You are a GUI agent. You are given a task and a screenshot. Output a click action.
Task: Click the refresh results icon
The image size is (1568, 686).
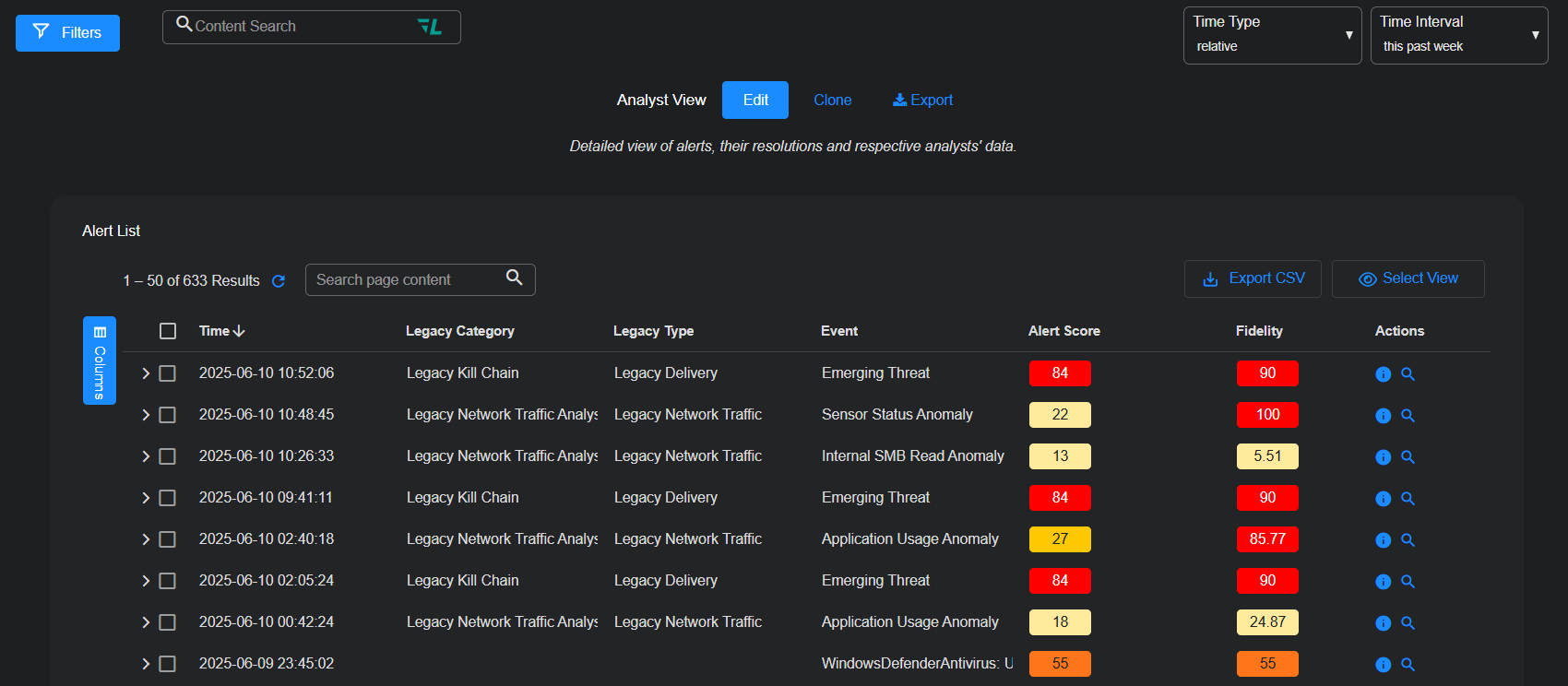coord(279,281)
